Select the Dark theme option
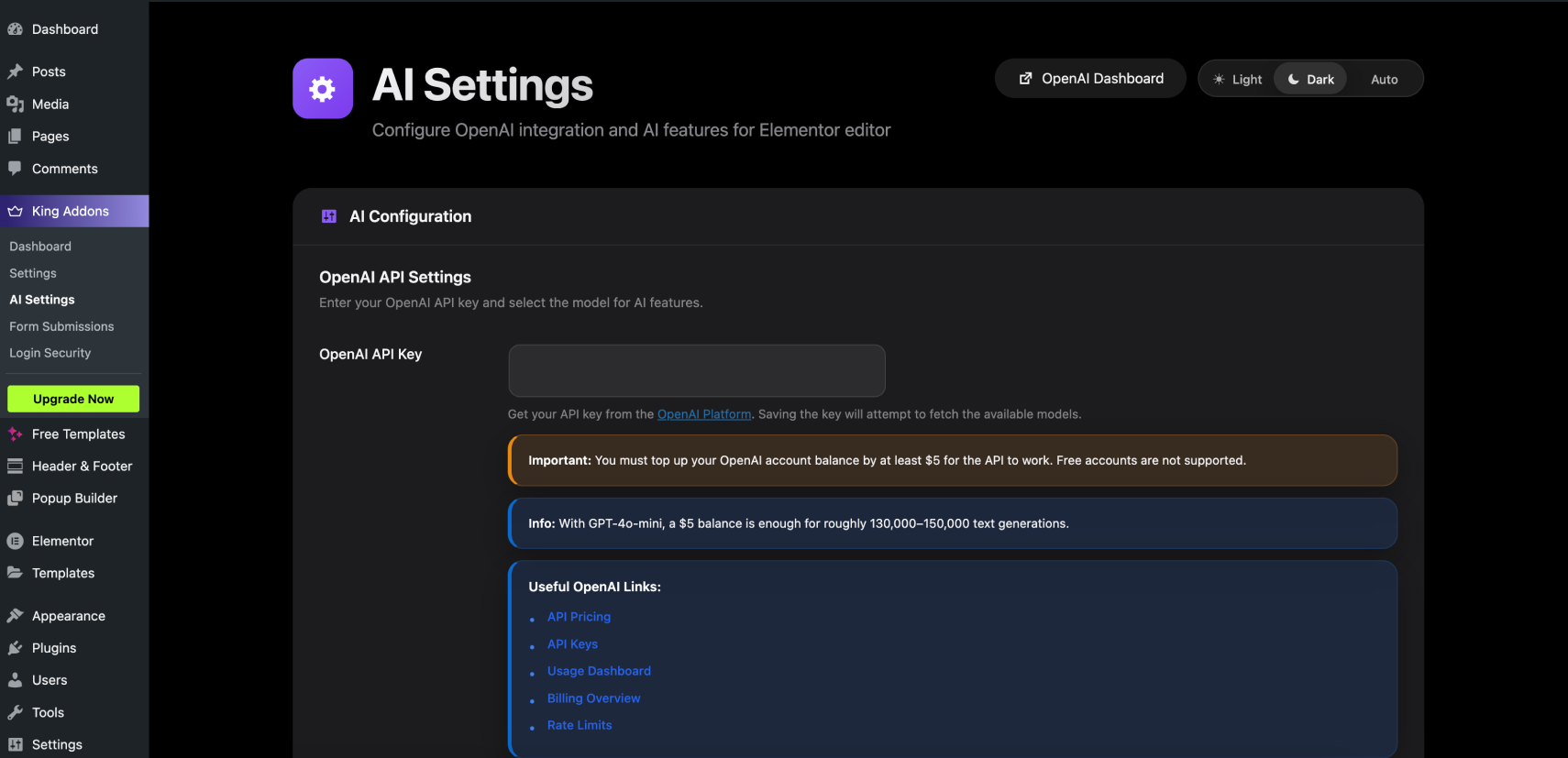Image resolution: width=1568 pixels, height=758 pixels. [1311, 80]
